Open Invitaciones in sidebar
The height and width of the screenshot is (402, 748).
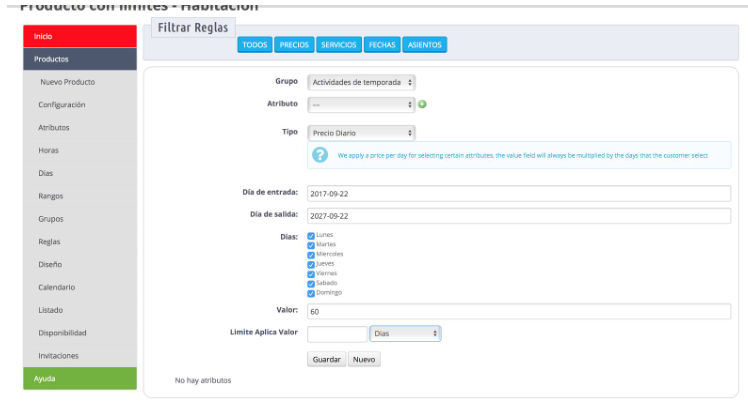coord(80,356)
